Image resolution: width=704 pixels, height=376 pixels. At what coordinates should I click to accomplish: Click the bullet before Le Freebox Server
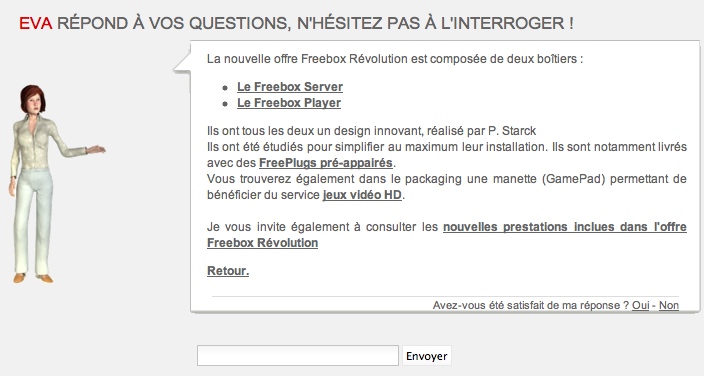[x=225, y=88]
